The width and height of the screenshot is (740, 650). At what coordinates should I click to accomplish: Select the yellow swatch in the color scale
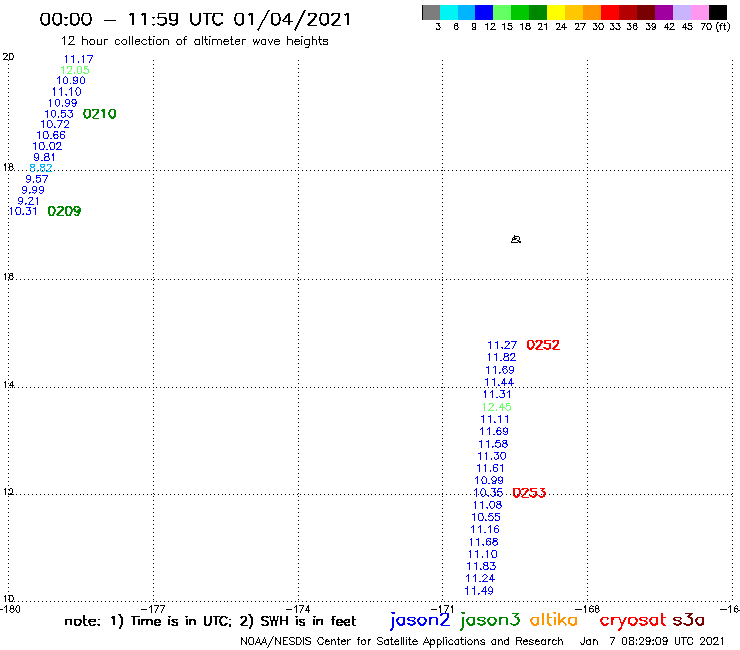coord(556,12)
